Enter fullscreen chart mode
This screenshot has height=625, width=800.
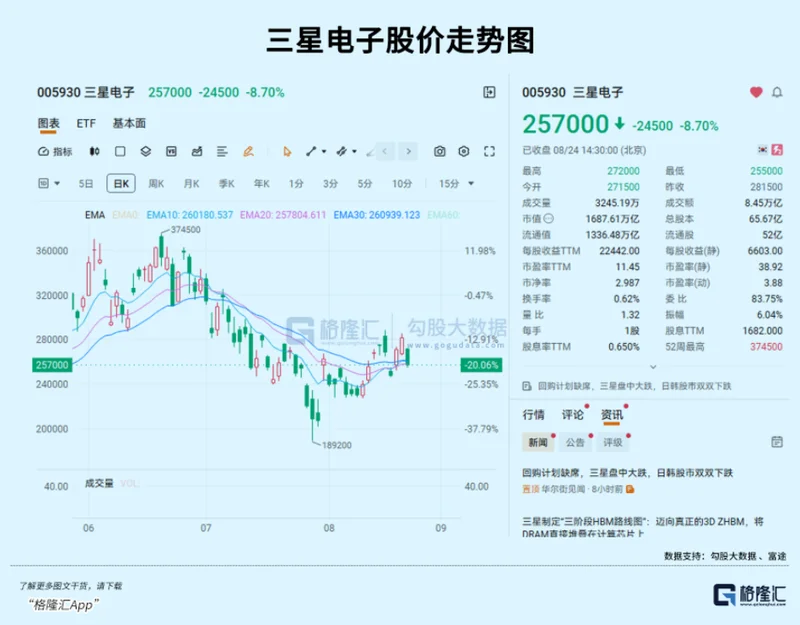tap(489, 152)
